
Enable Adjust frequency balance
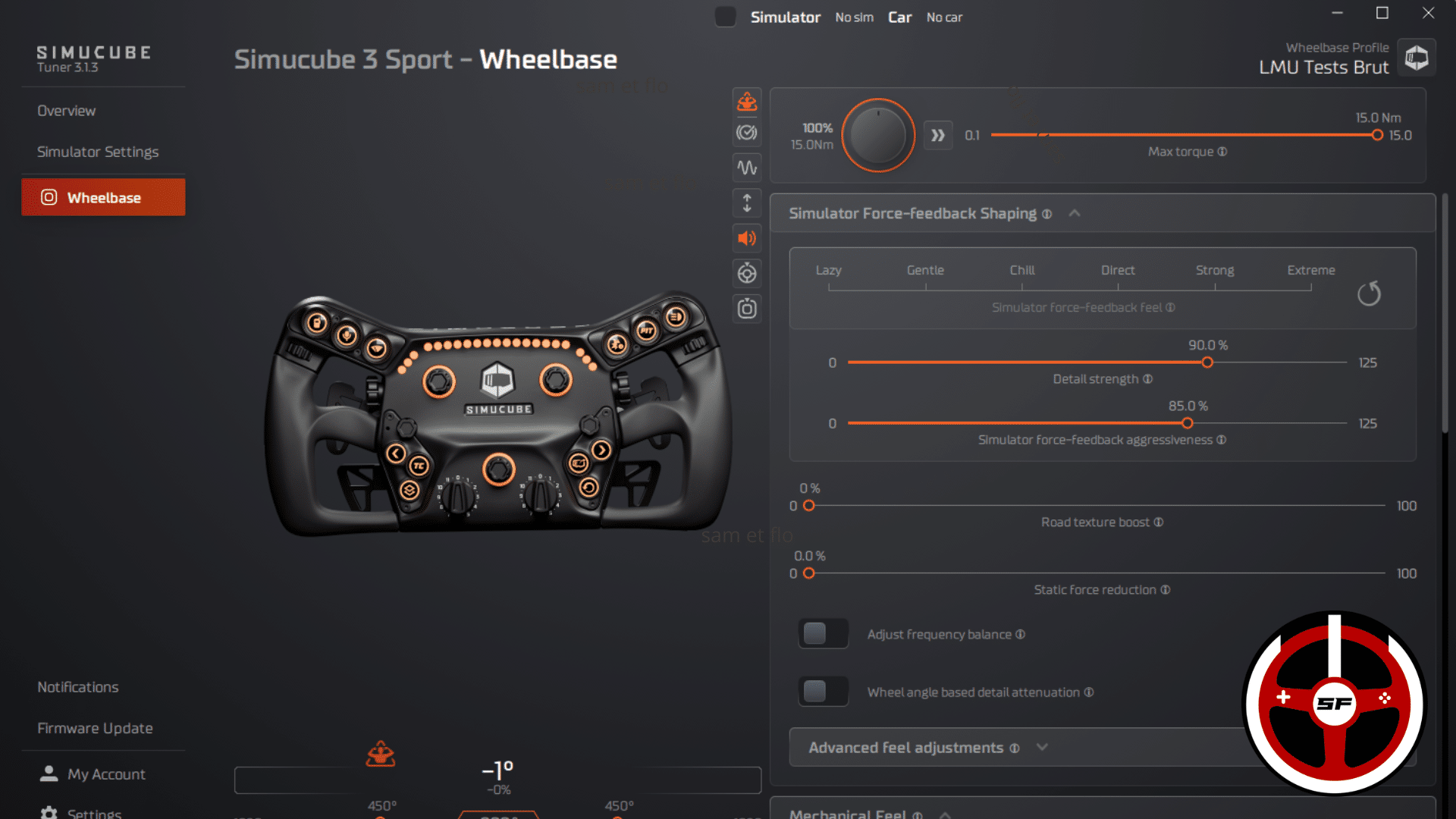tap(823, 633)
